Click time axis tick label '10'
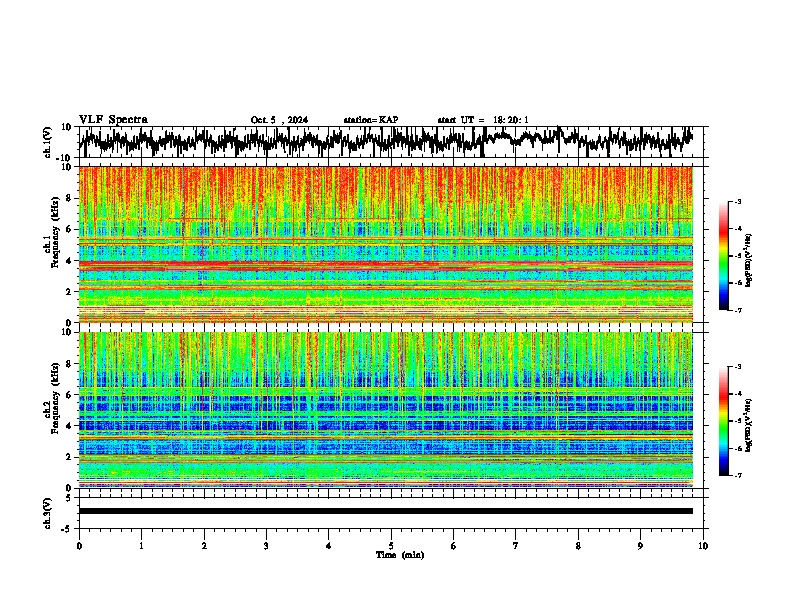The height and width of the screenshot is (612, 792). pos(703,546)
